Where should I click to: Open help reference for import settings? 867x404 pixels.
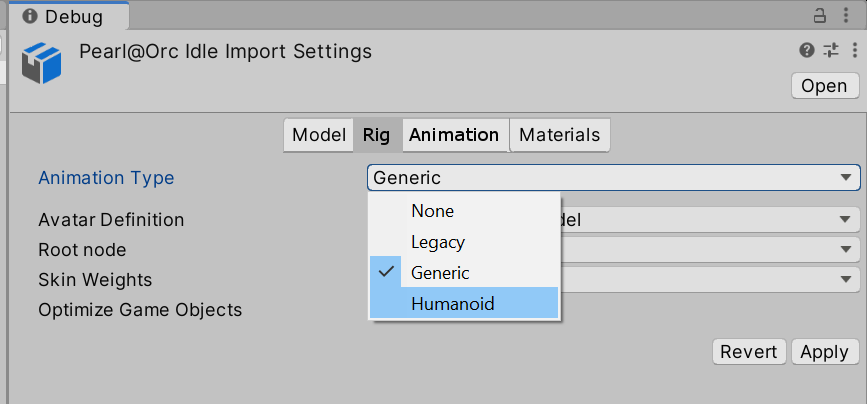(x=807, y=51)
